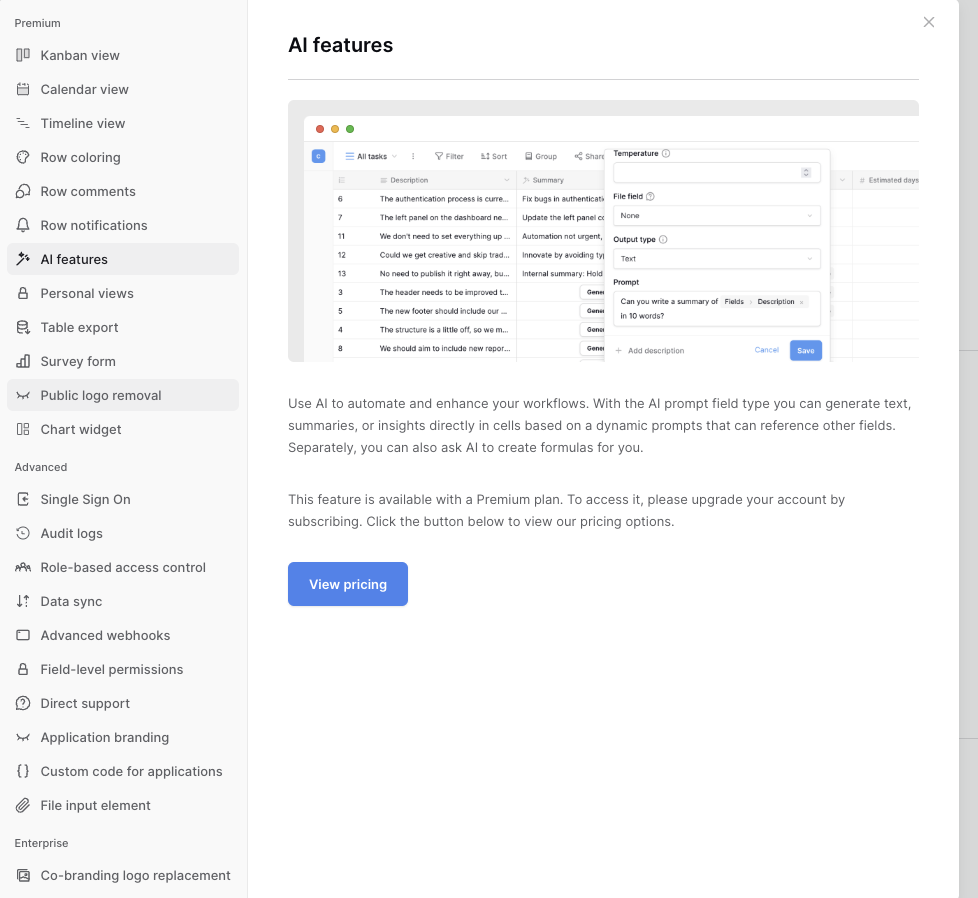This screenshot has width=978, height=898.
Task: Click the AI features preview screenshot
Action: click(x=603, y=231)
